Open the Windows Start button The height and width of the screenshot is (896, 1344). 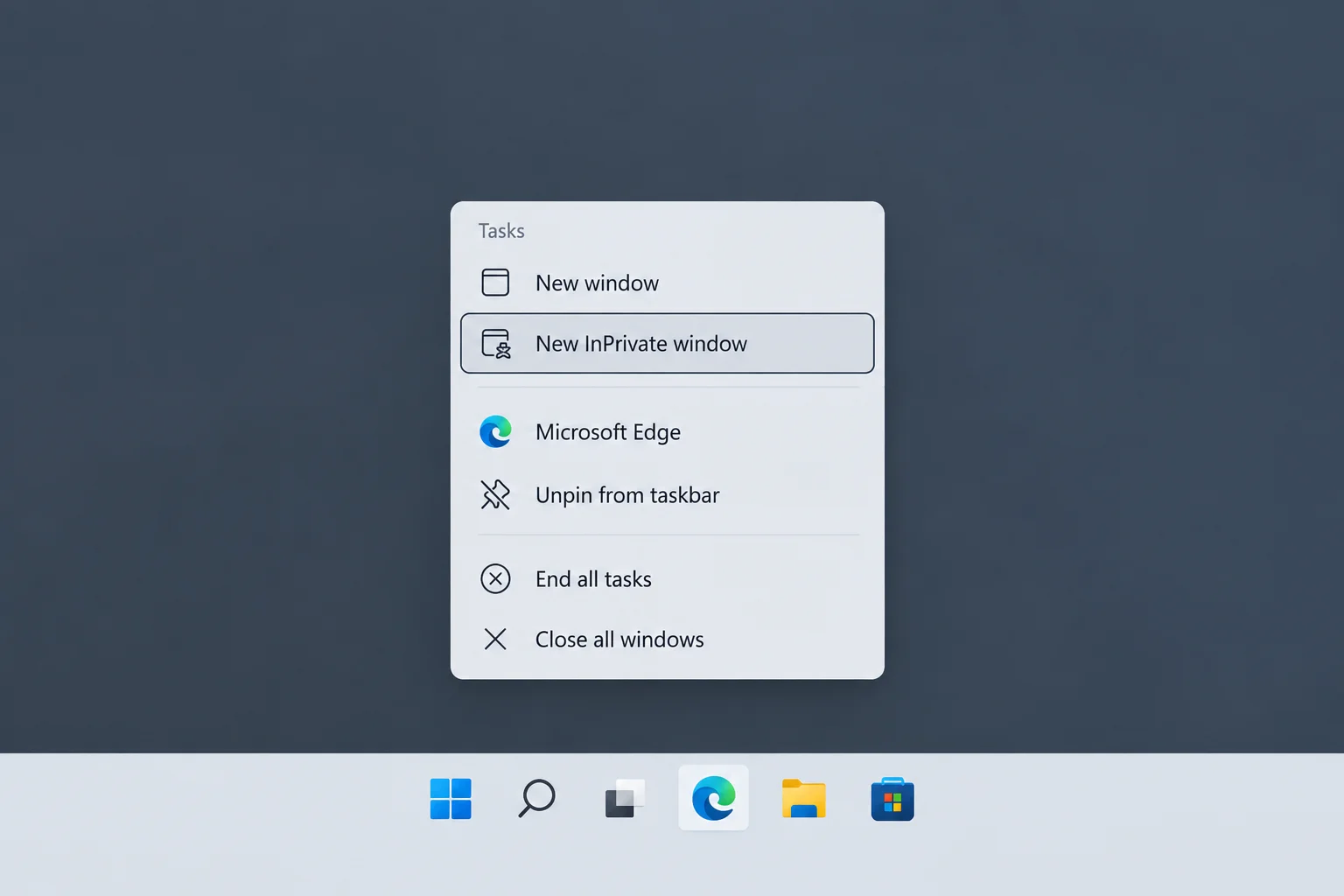[451, 798]
